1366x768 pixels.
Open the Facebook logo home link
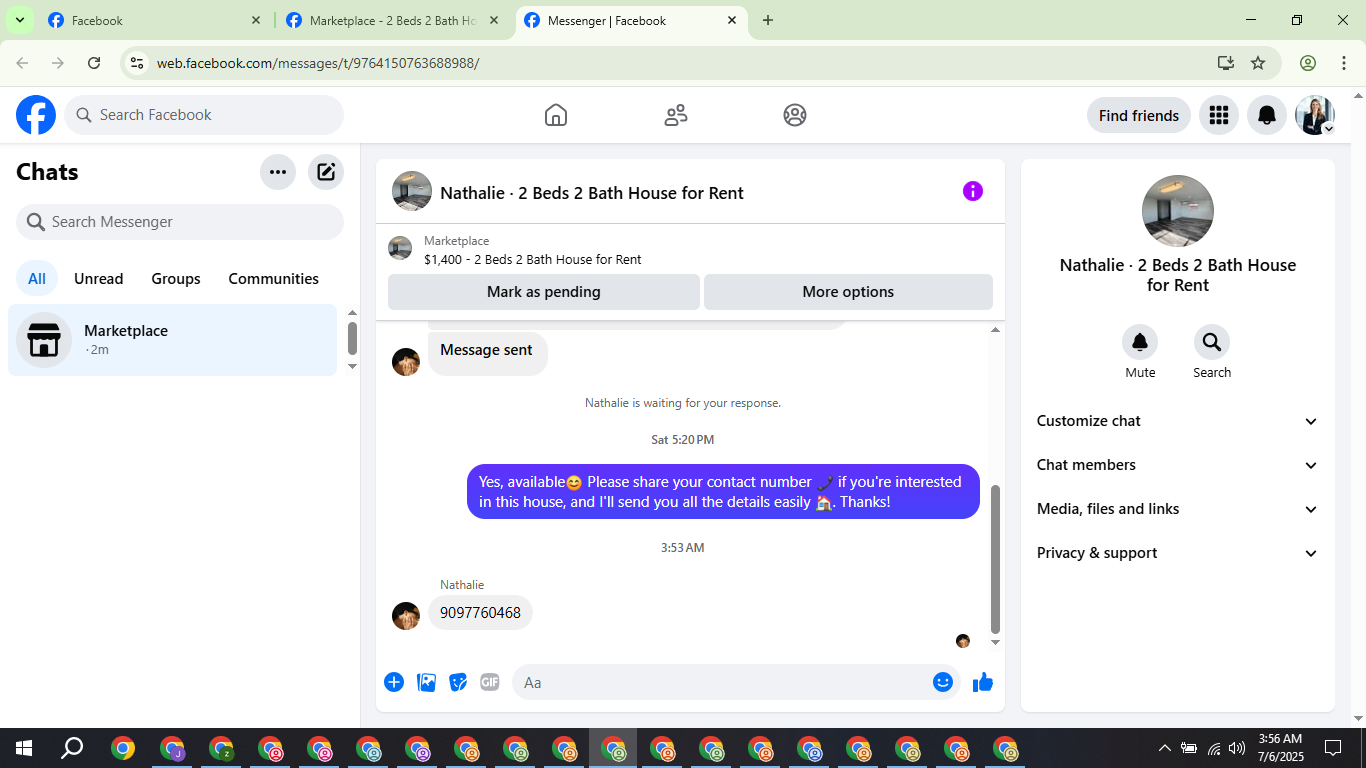36,115
